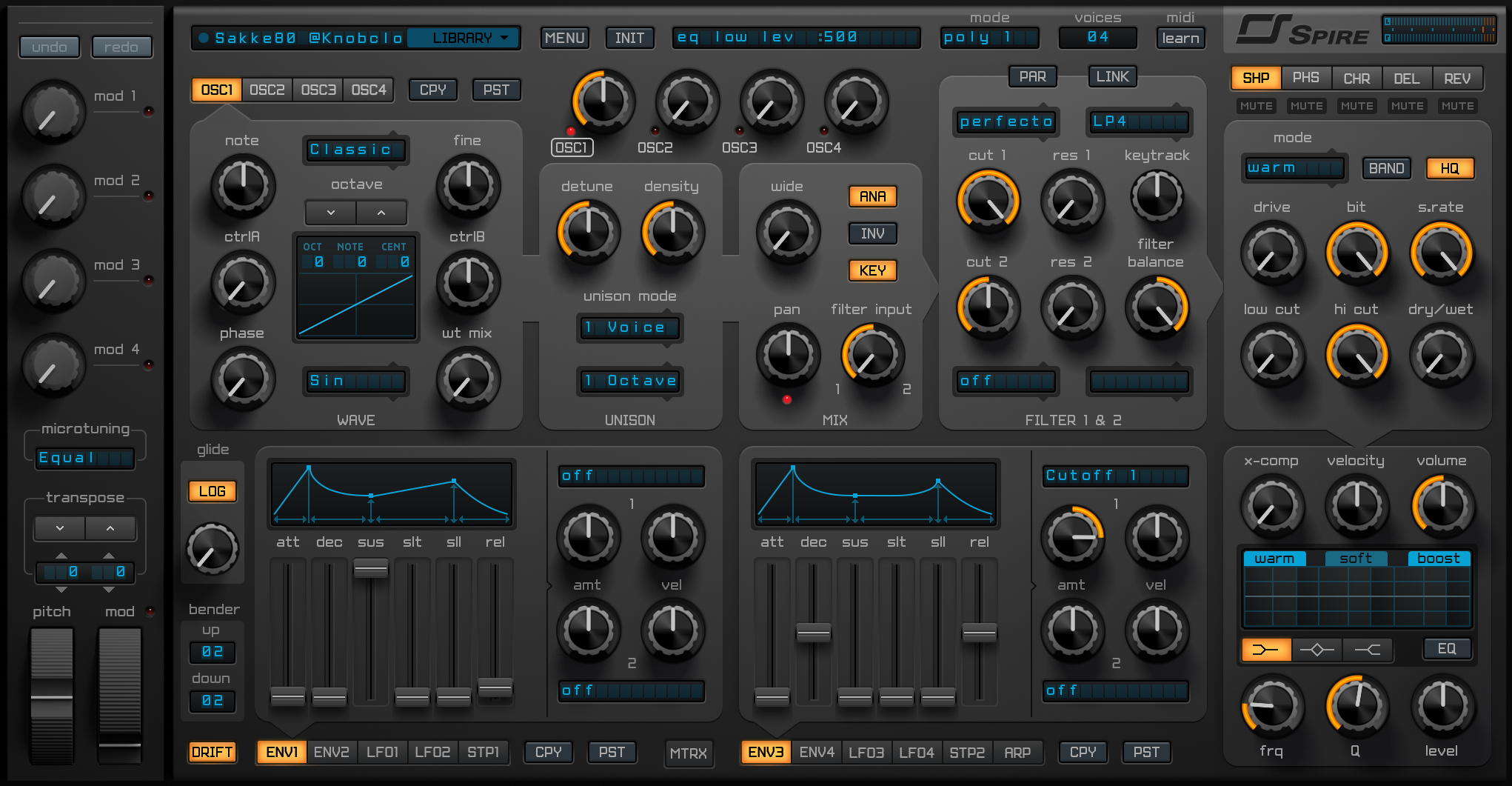The image size is (1512, 786).
Task: Enable LOG glide mode
Action: pyautogui.click(x=213, y=490)
